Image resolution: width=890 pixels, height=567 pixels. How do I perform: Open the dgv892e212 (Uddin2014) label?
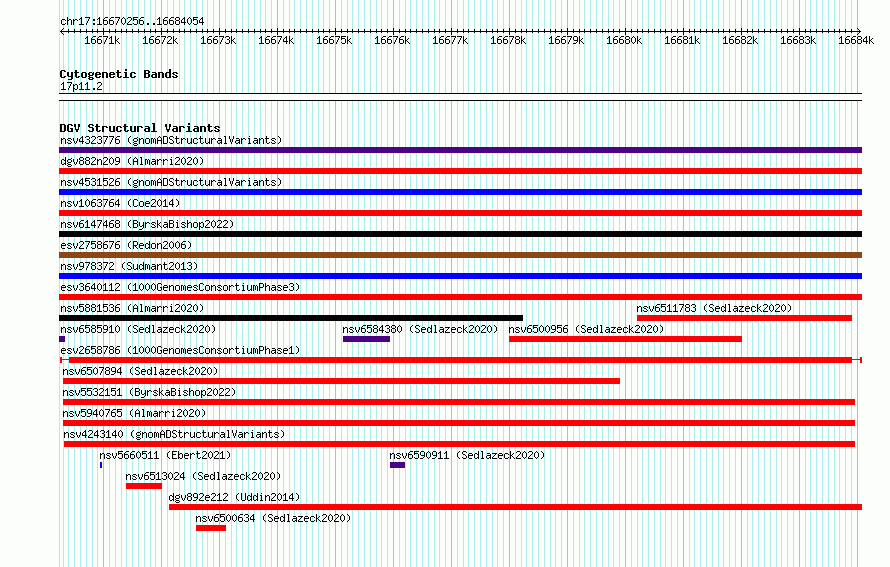(234, 497)
